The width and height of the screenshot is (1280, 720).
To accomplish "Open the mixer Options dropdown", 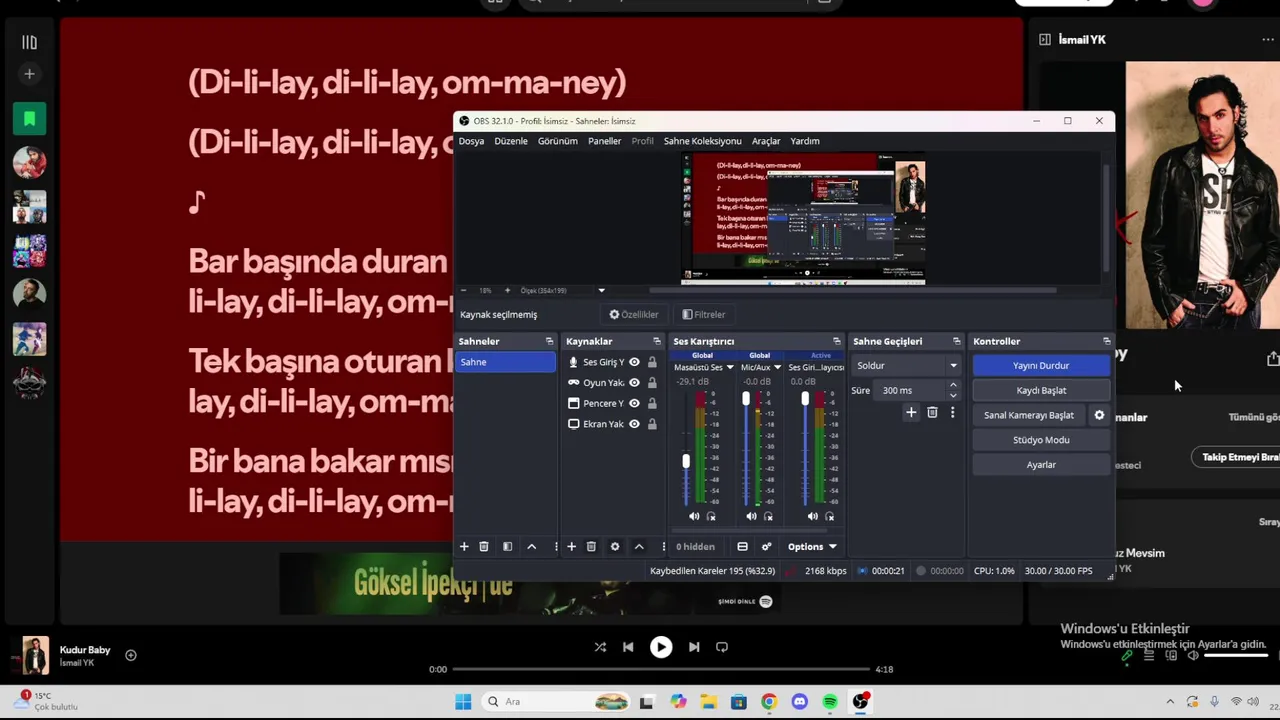I will (812, 546).
